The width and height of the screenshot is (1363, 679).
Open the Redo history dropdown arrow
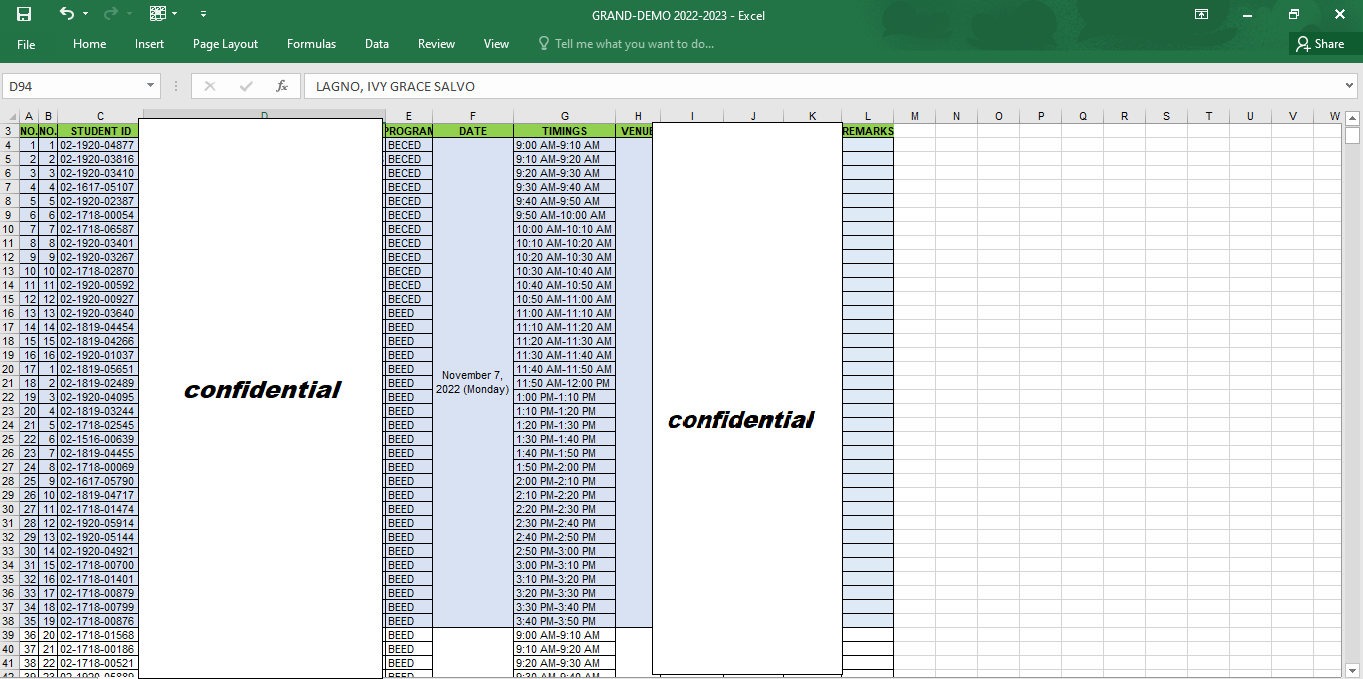click(128, 14)
